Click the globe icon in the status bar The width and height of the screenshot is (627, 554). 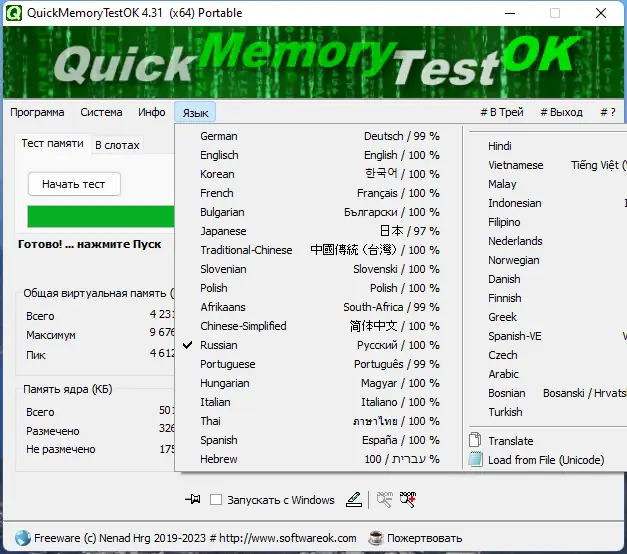coord(23,538)
